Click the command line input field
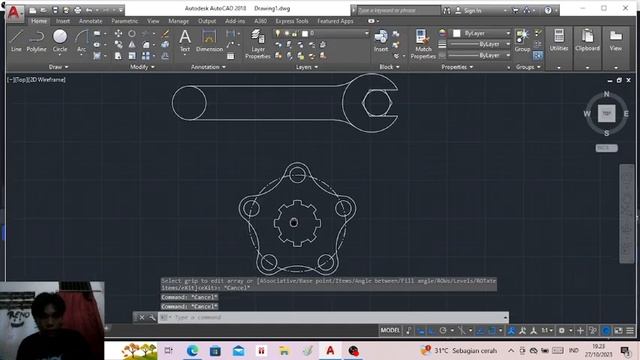640x360 pixels. point(333,317)
